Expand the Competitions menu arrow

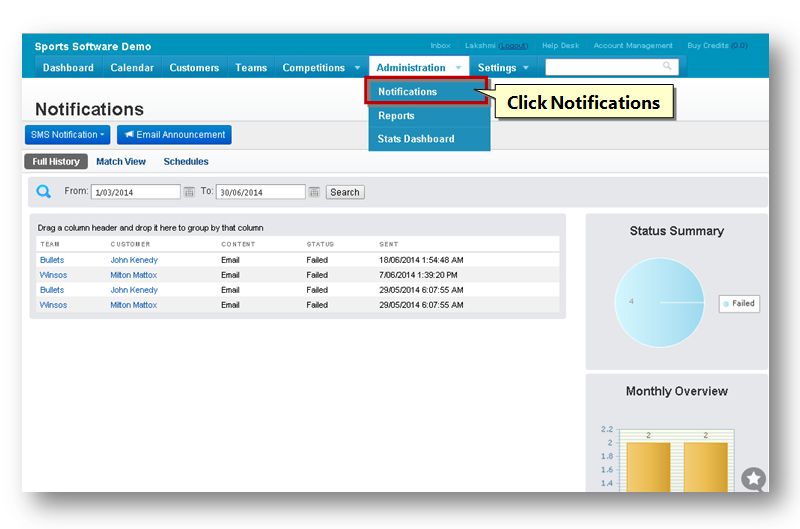[357, 68]
